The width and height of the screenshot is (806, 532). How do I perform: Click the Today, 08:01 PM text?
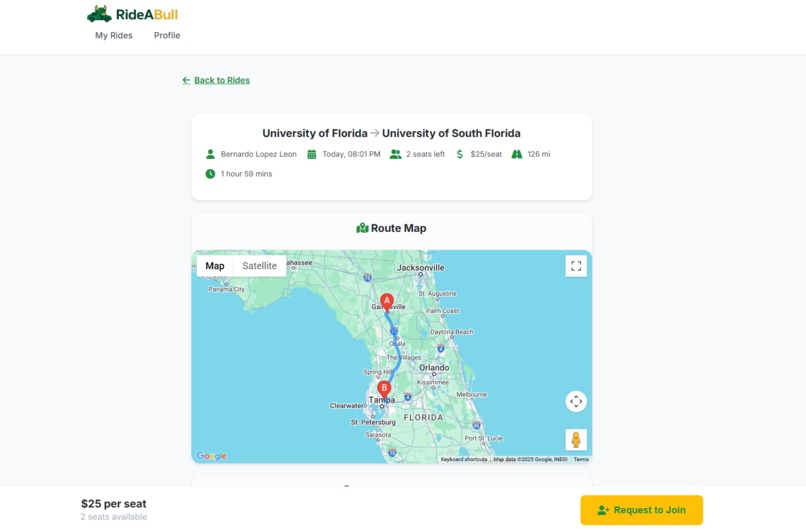click(x=351, y=154)
